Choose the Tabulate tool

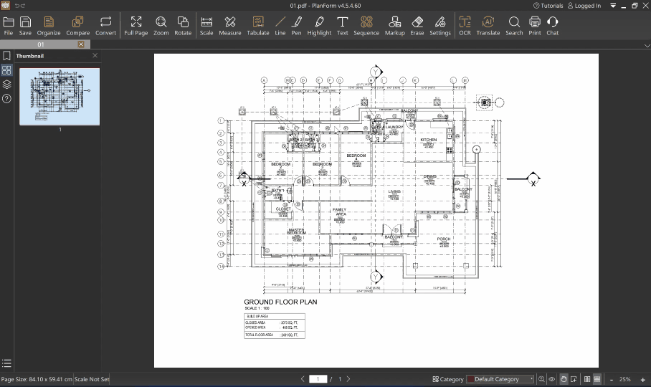pyautogui.click(x=258, y=26)
